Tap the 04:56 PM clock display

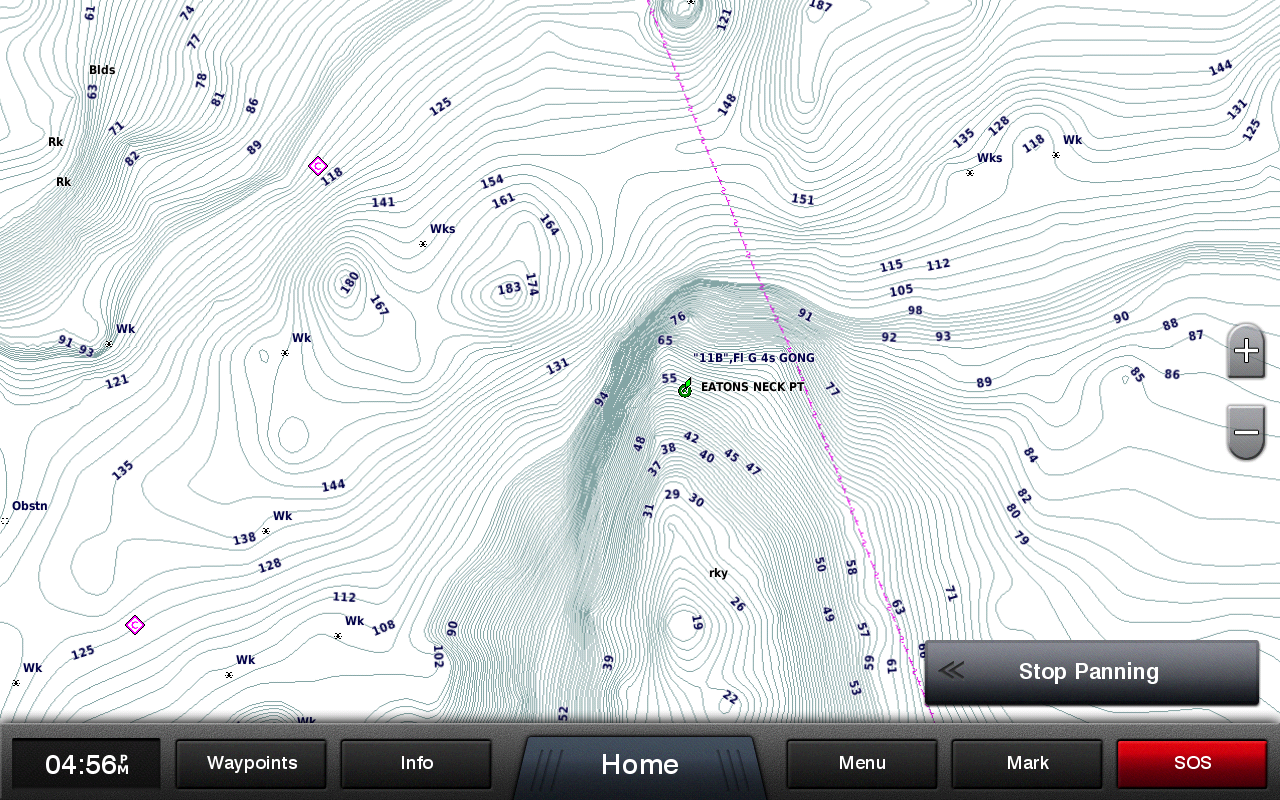pos(86,765)
